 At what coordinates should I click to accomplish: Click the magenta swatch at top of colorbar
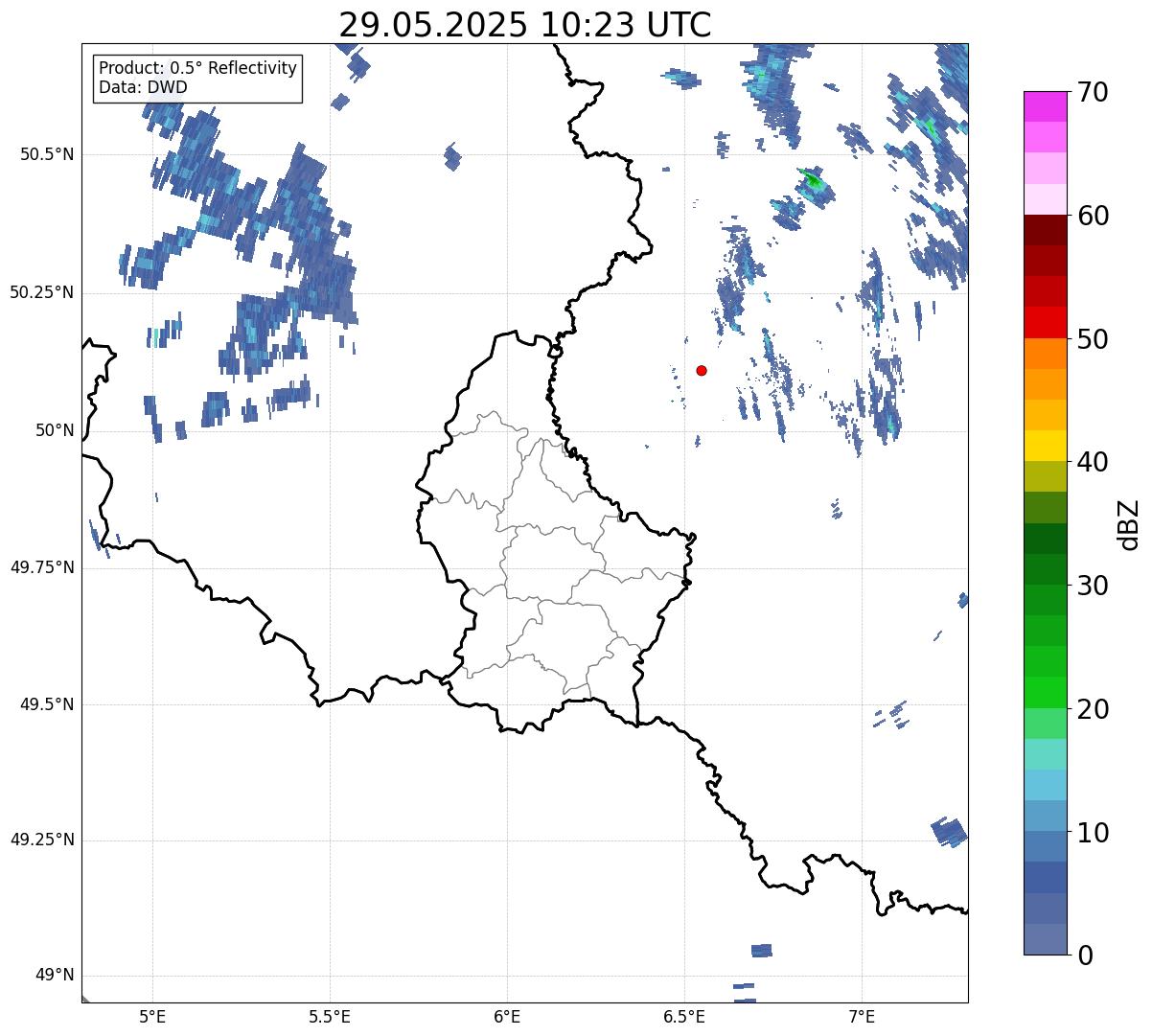(x=1046, y=106)
